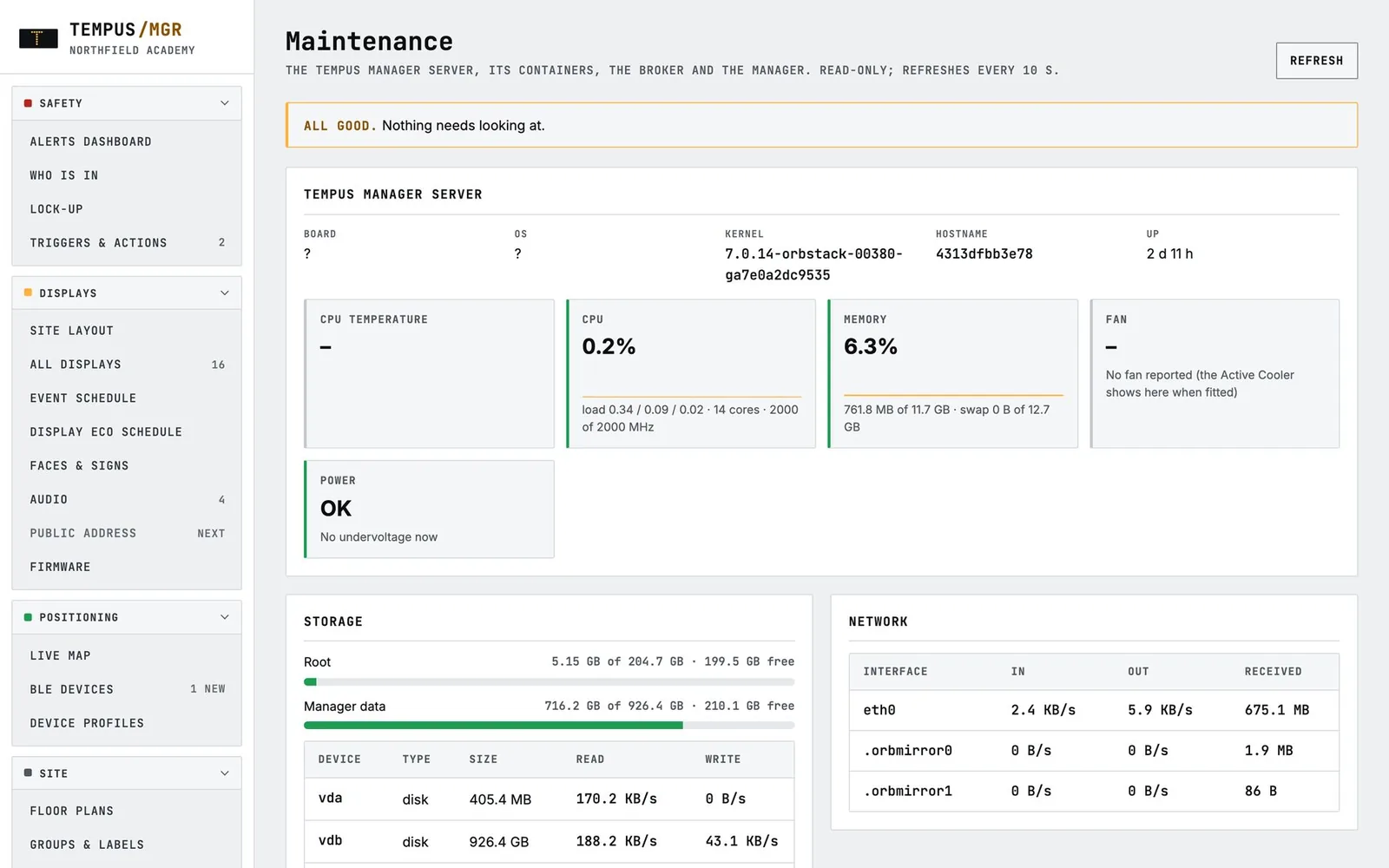Viewport: 1389px width, 868px height.
Task: Open Firmware page
Action: click(x=127, y=568)
